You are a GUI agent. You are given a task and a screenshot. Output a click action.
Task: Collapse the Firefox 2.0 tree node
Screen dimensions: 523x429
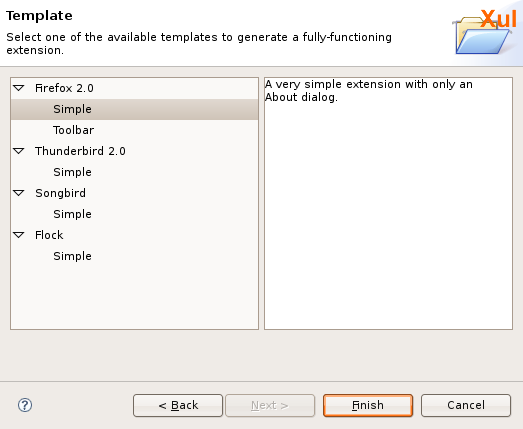[x=19, y=88]
